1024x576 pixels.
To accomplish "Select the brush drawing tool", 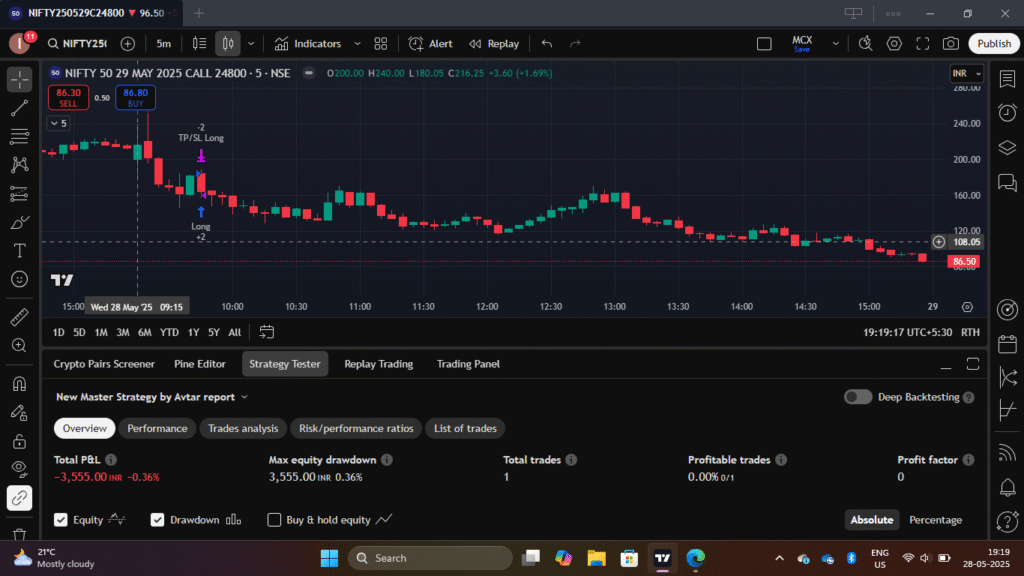I will point(20,223).
